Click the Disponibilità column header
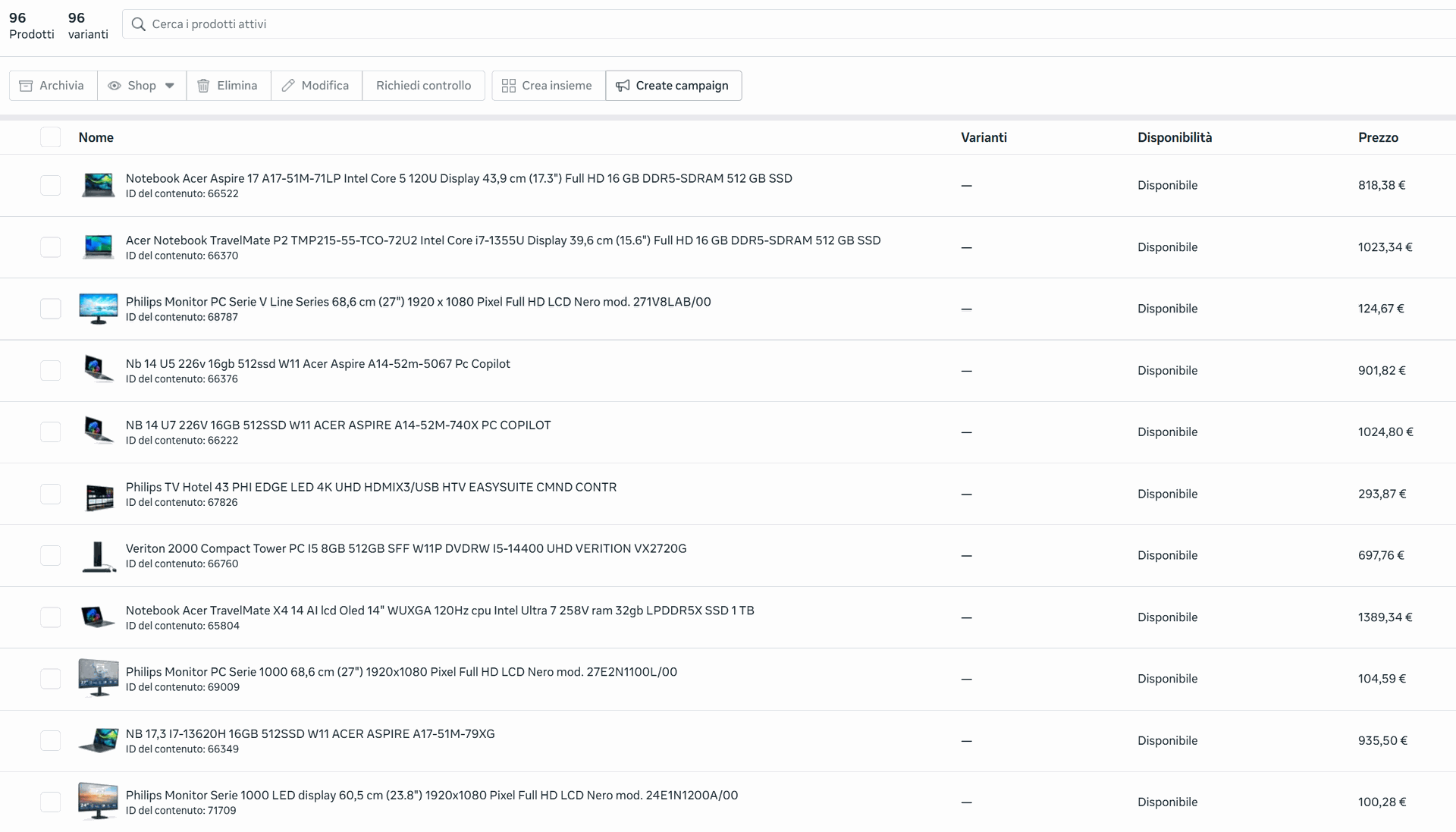Screen dimensions: 1456x832 pyautogui.click(x=1174, y=137)
